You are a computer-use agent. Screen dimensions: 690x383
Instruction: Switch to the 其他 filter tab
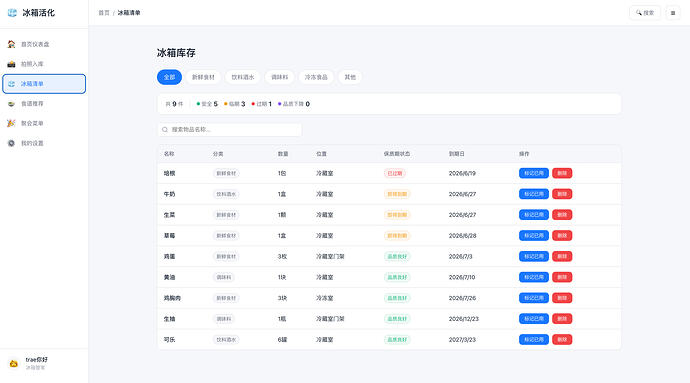[350, 77]
